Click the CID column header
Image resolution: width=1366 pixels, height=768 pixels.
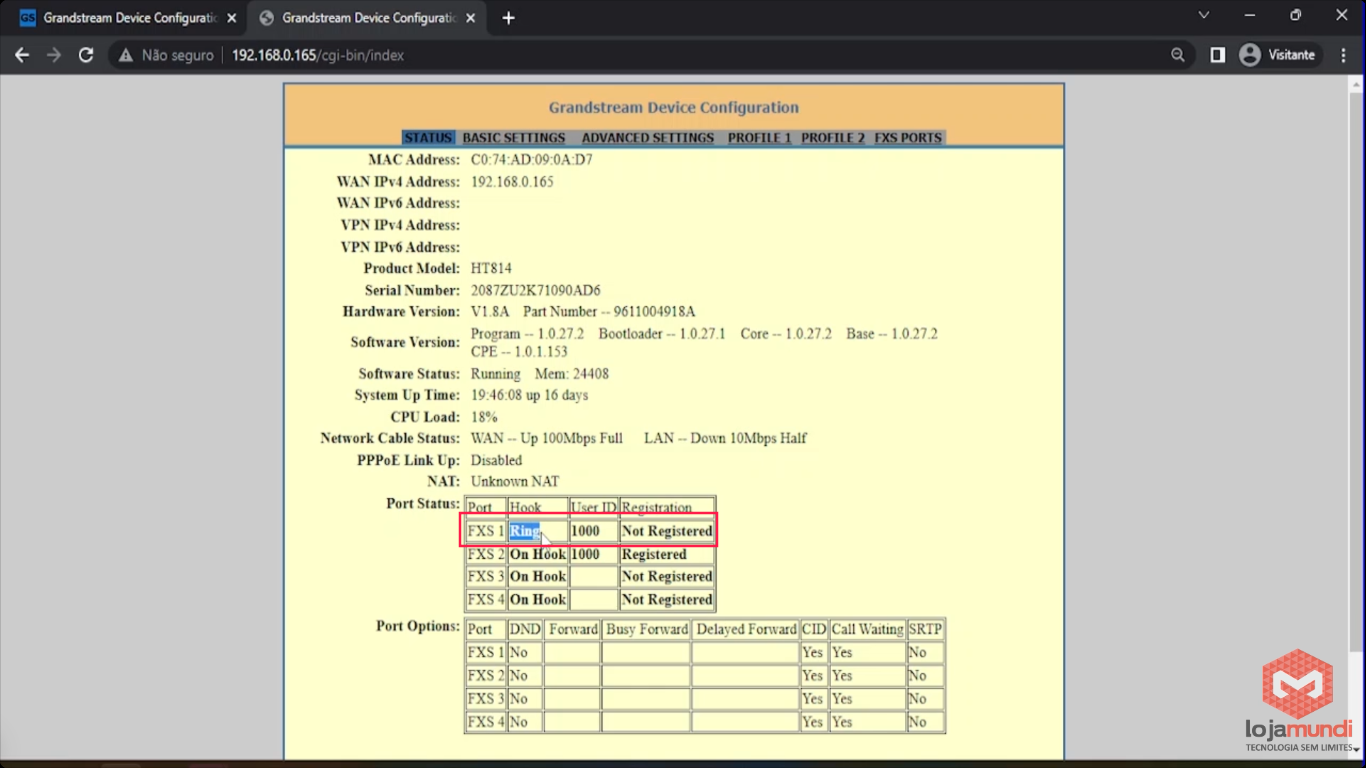(814, 629)
